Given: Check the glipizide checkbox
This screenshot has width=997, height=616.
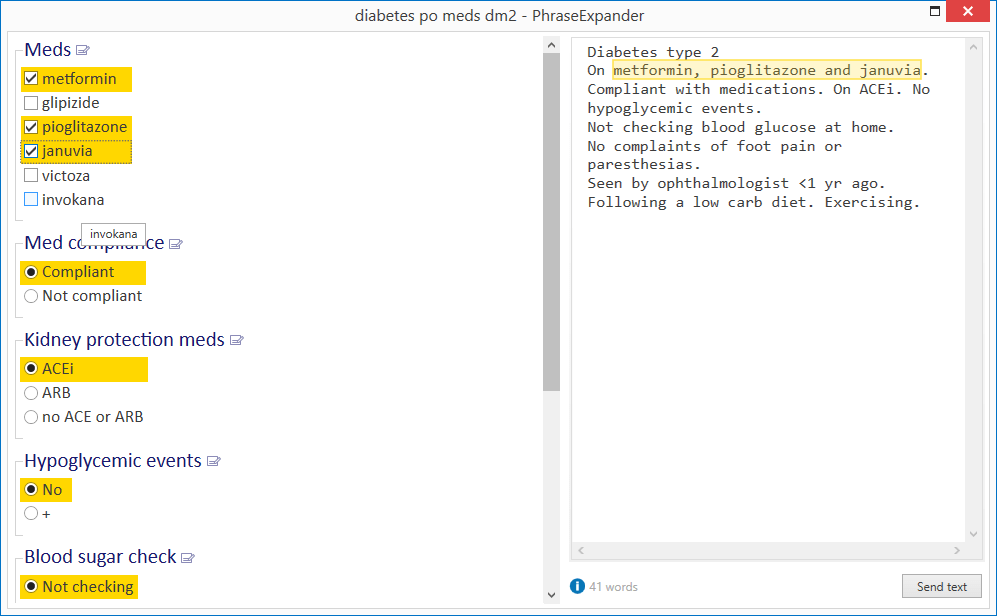Looking at the screenshot, I should [x=31, y=103].
